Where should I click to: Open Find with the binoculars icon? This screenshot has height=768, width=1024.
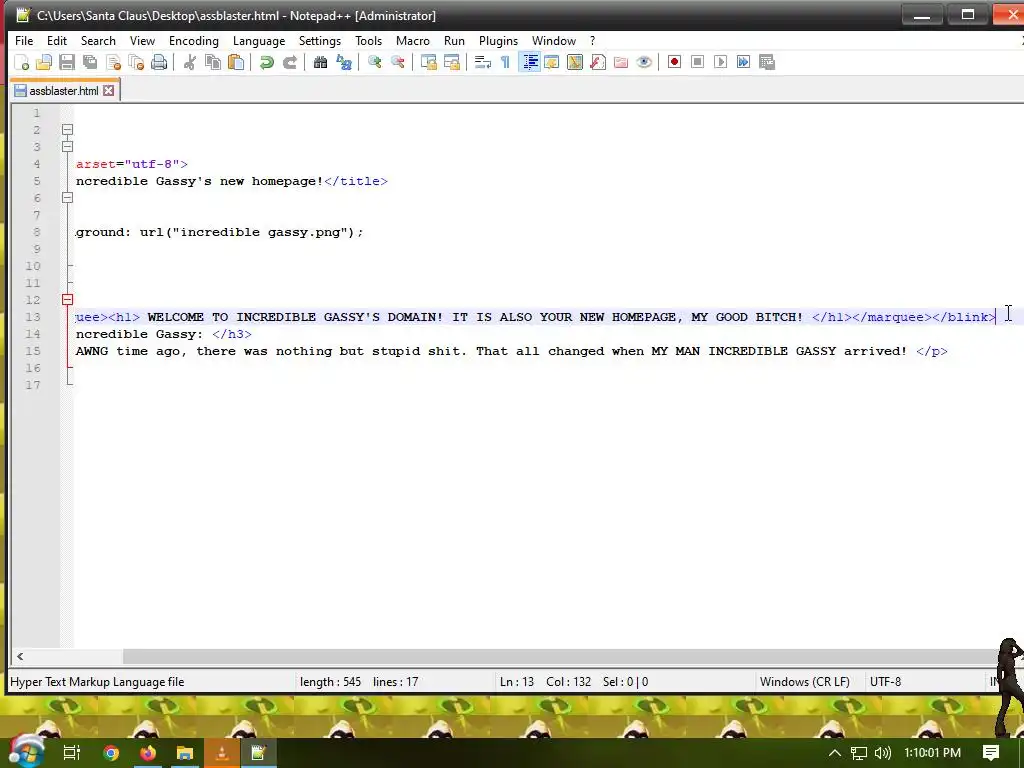(320, 62)
